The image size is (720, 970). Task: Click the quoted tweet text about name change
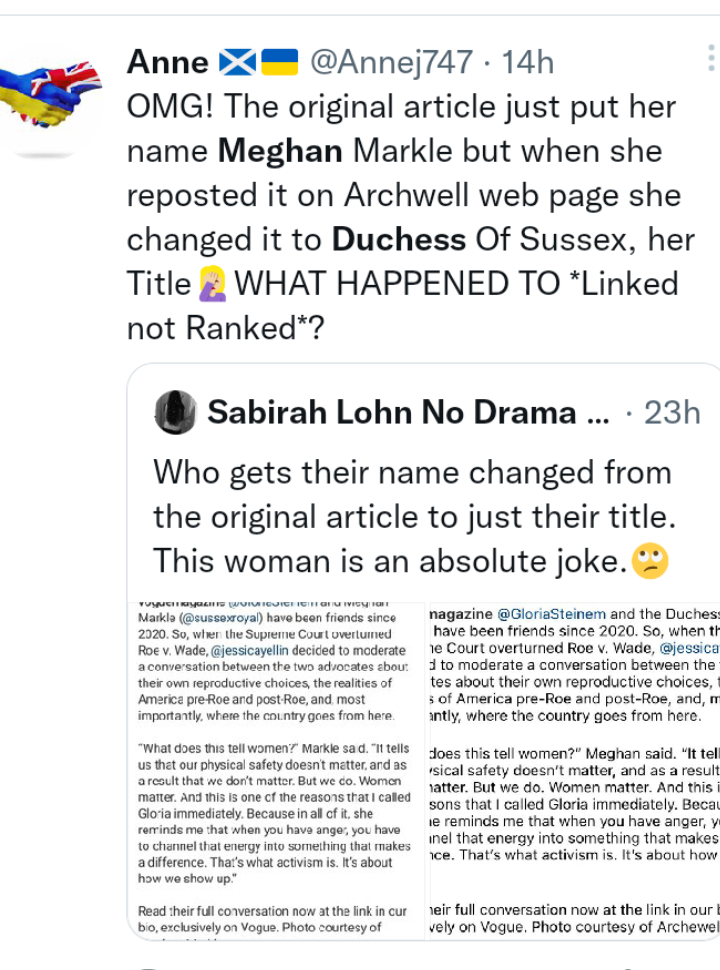pos(412,517)
